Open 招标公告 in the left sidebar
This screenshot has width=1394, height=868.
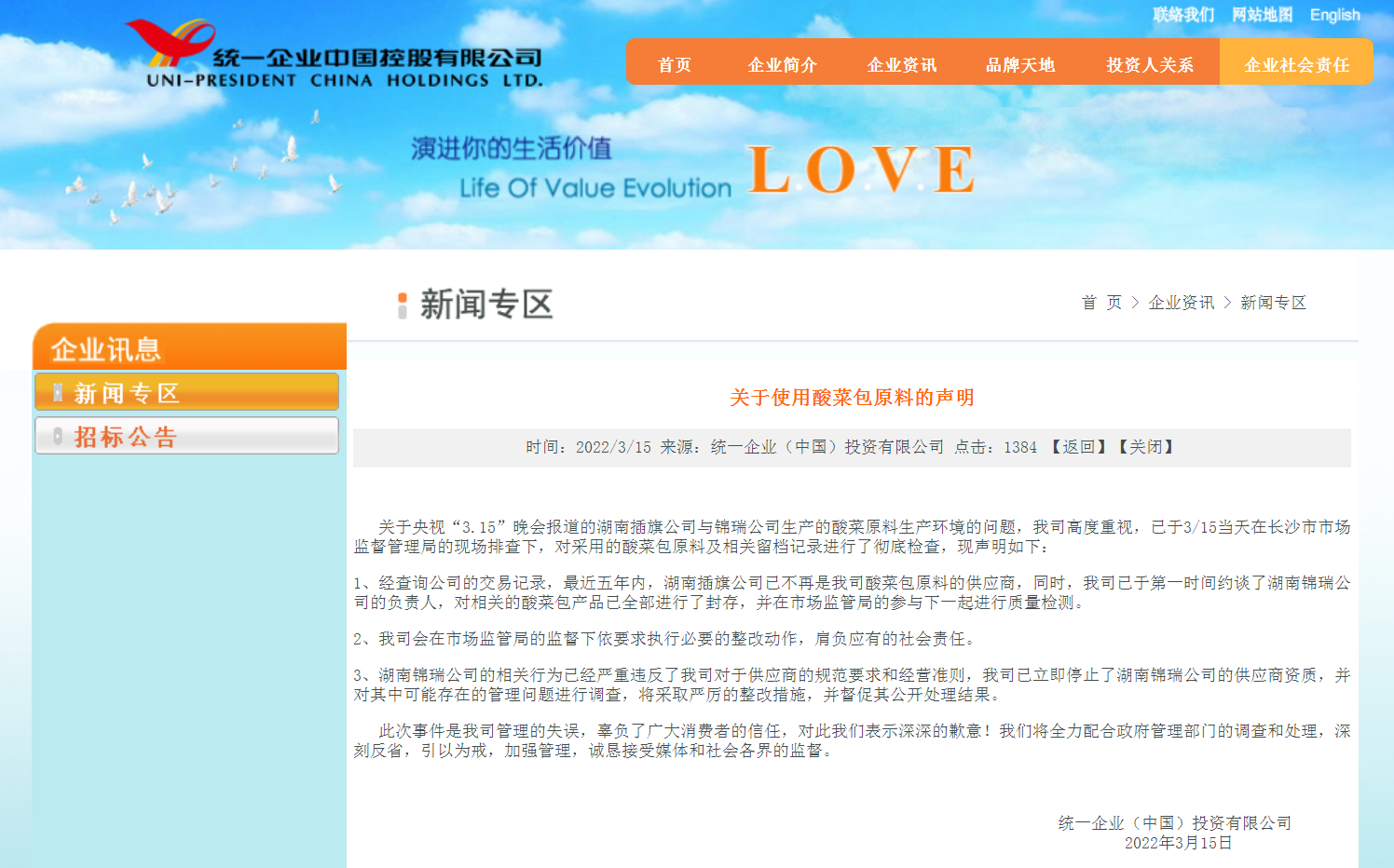[x=186, y=436]
